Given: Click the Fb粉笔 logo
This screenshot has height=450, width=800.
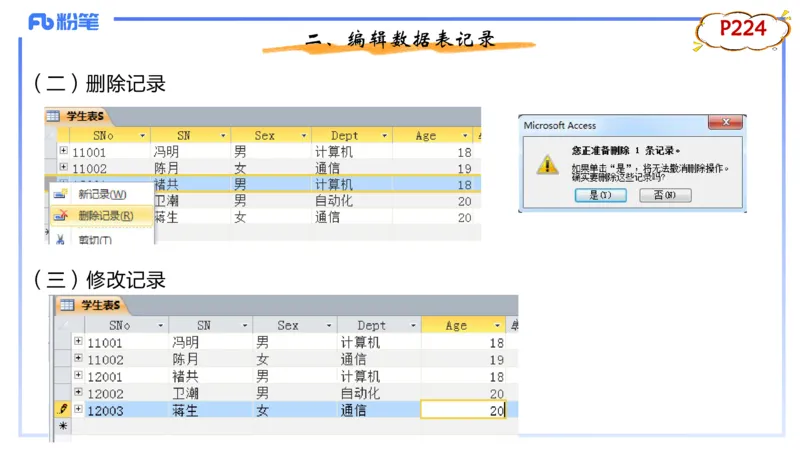Looking at the screenshot, I should (64, 21).
